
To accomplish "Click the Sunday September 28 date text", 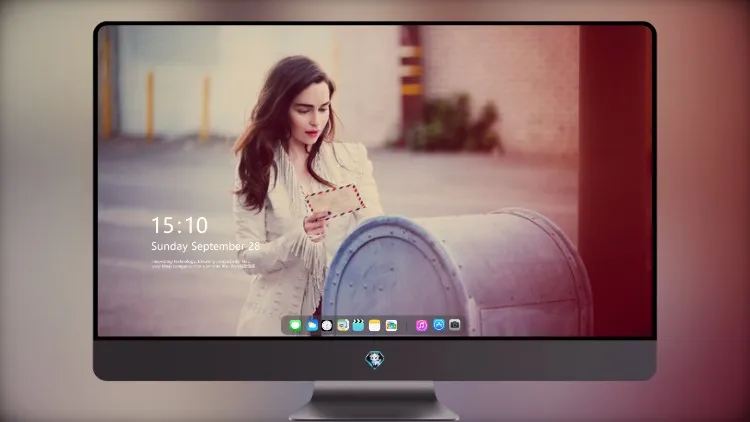I will tap(206, 246).
